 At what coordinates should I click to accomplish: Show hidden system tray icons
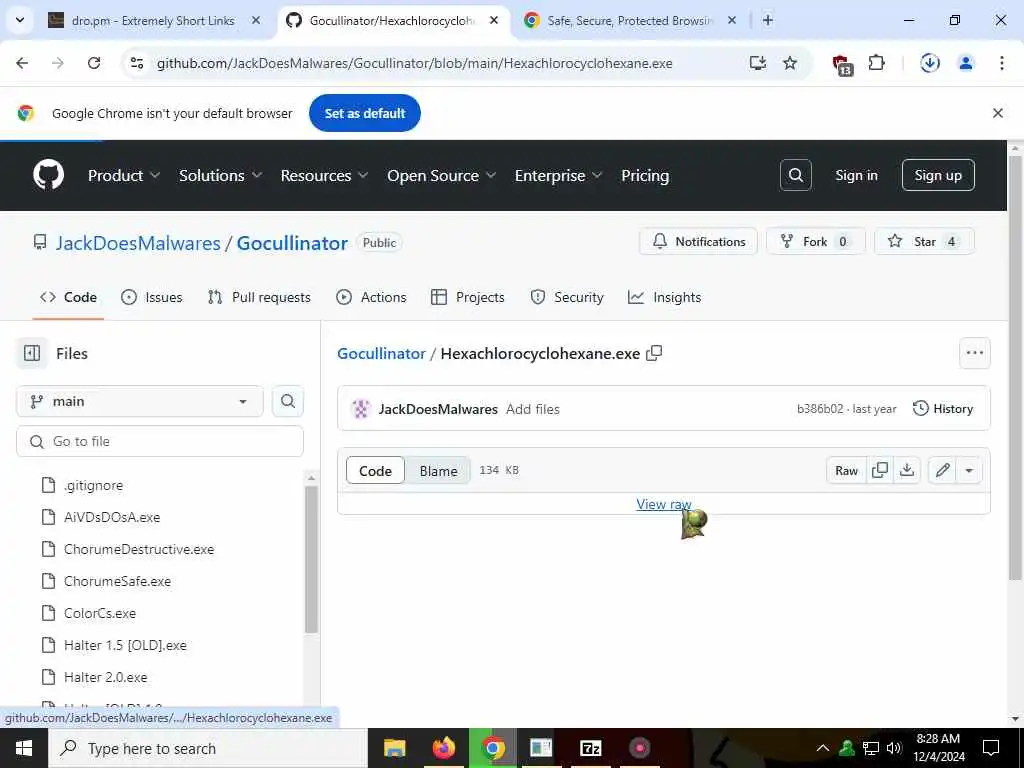click(x=823, y=748)
